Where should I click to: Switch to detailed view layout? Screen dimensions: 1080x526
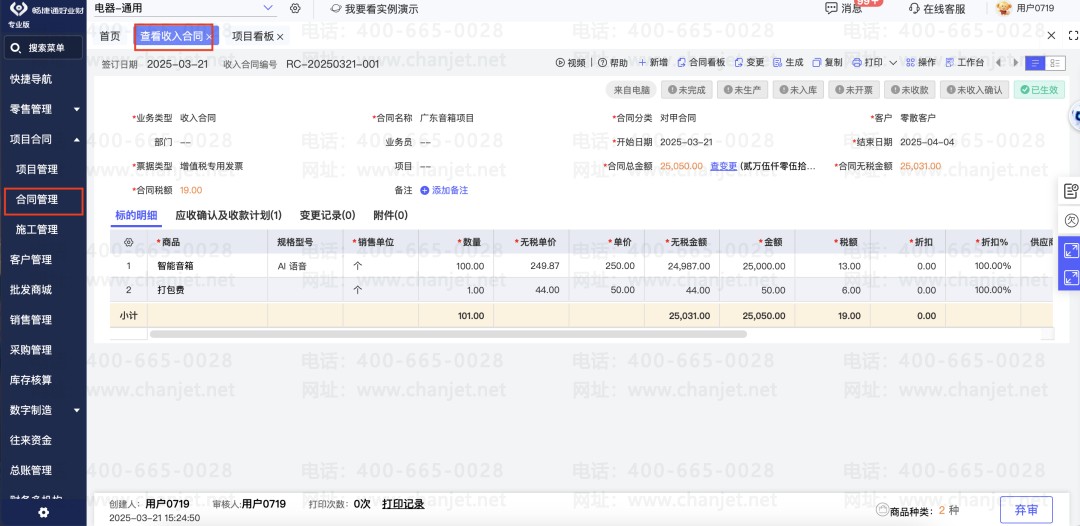tap(1055, 63)
